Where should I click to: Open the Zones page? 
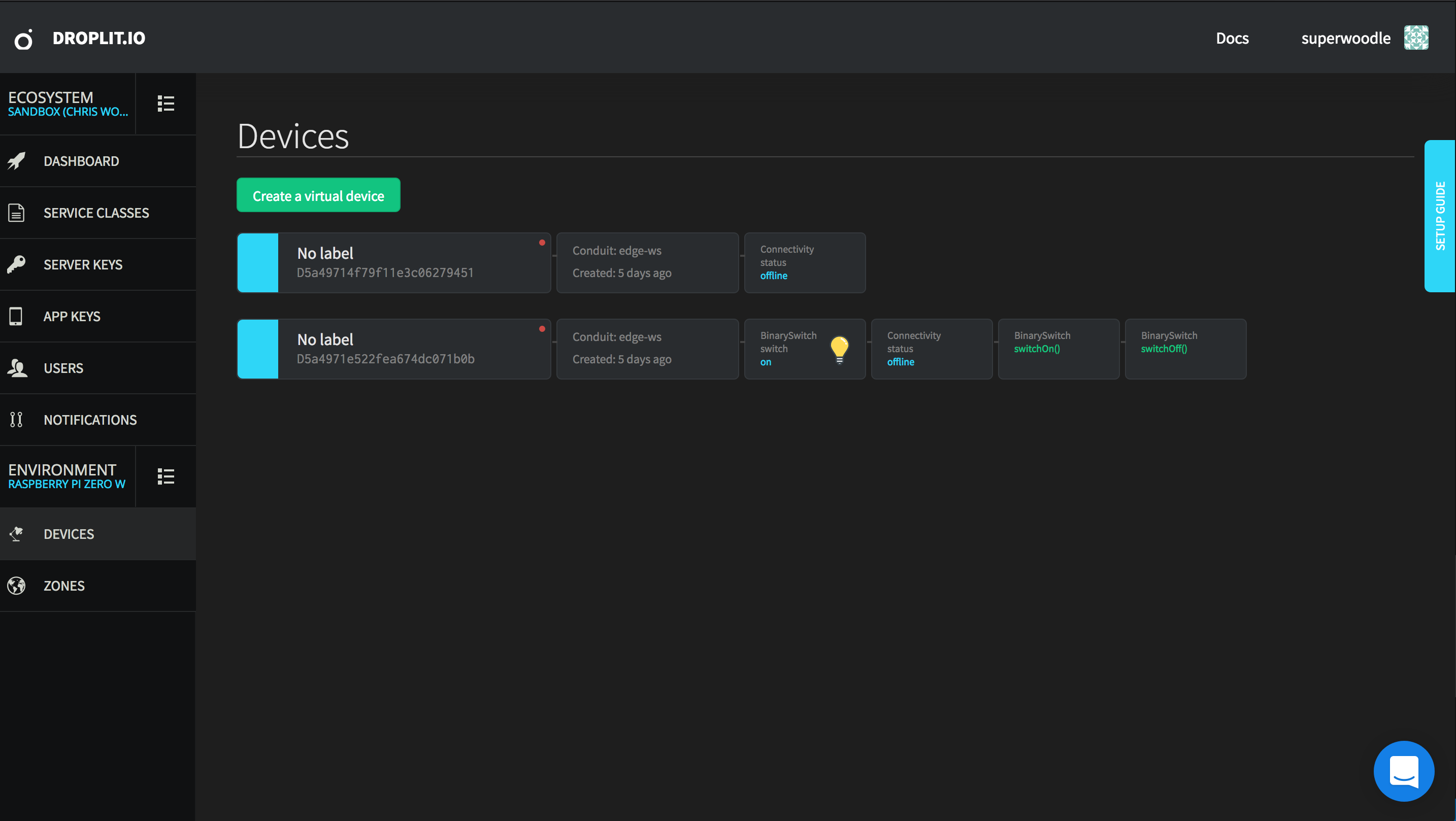[98, 586]
